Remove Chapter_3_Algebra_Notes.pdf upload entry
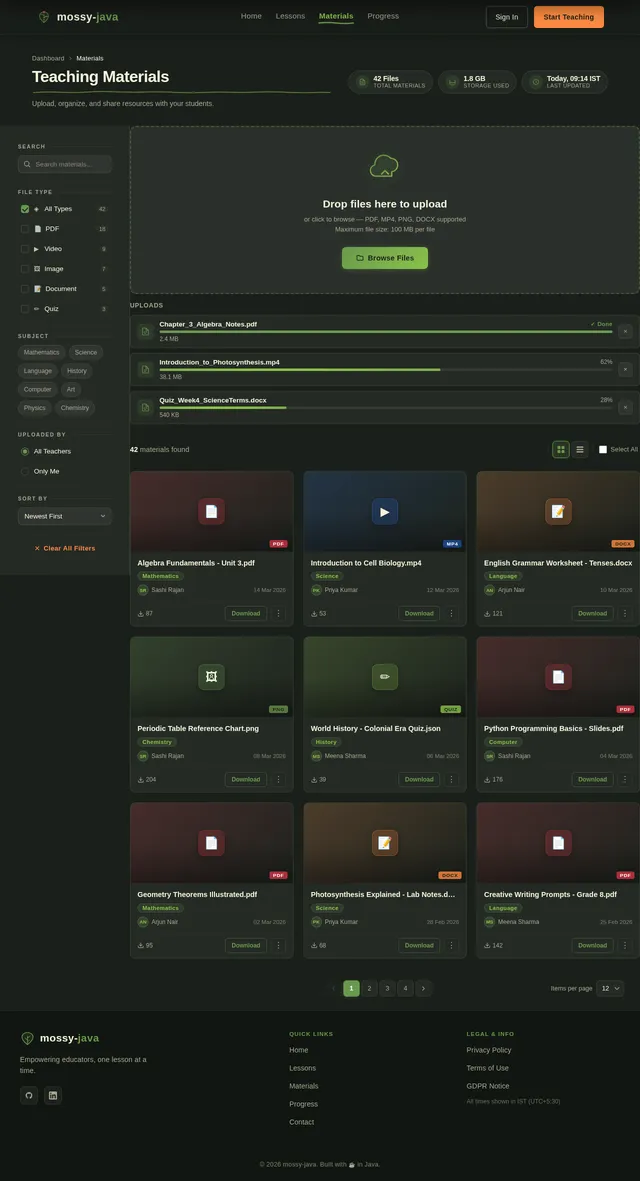640x1181 pixels. coord(625,331)
